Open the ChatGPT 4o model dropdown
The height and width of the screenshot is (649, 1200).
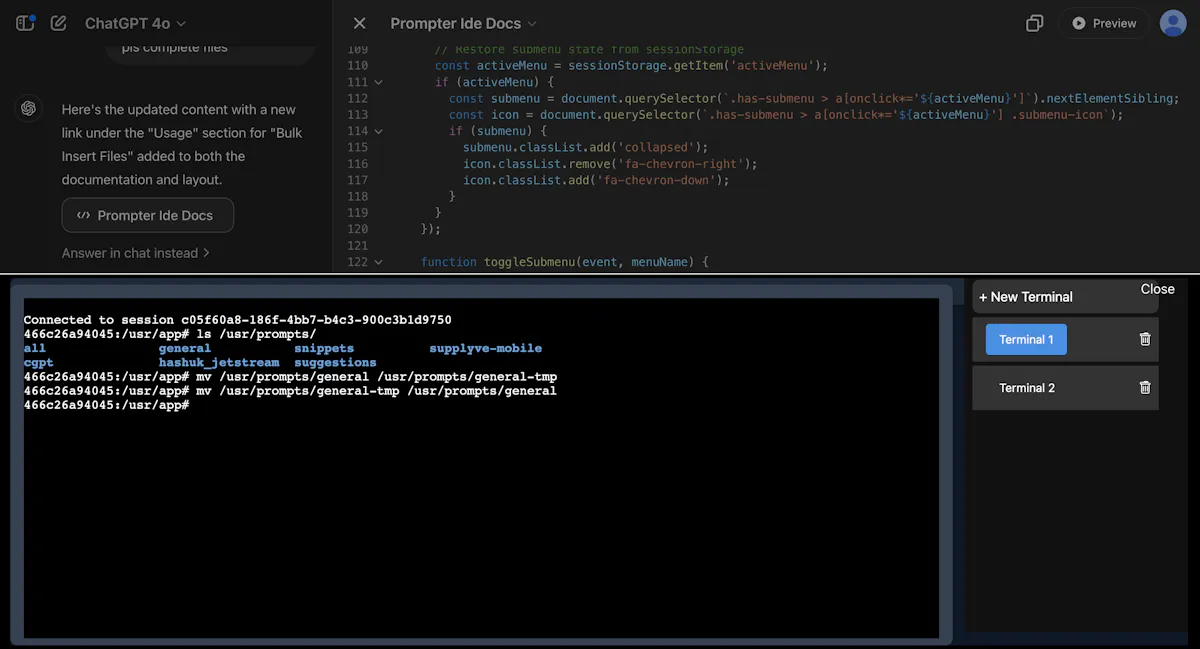point(135,23)
